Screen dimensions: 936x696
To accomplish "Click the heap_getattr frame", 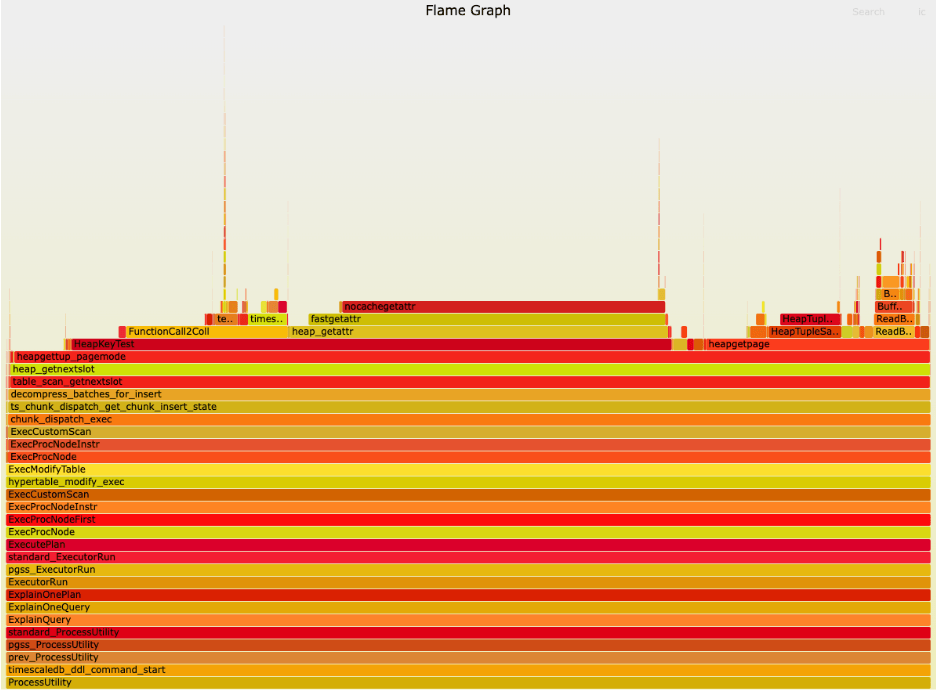I will click(x=478, y=331).
